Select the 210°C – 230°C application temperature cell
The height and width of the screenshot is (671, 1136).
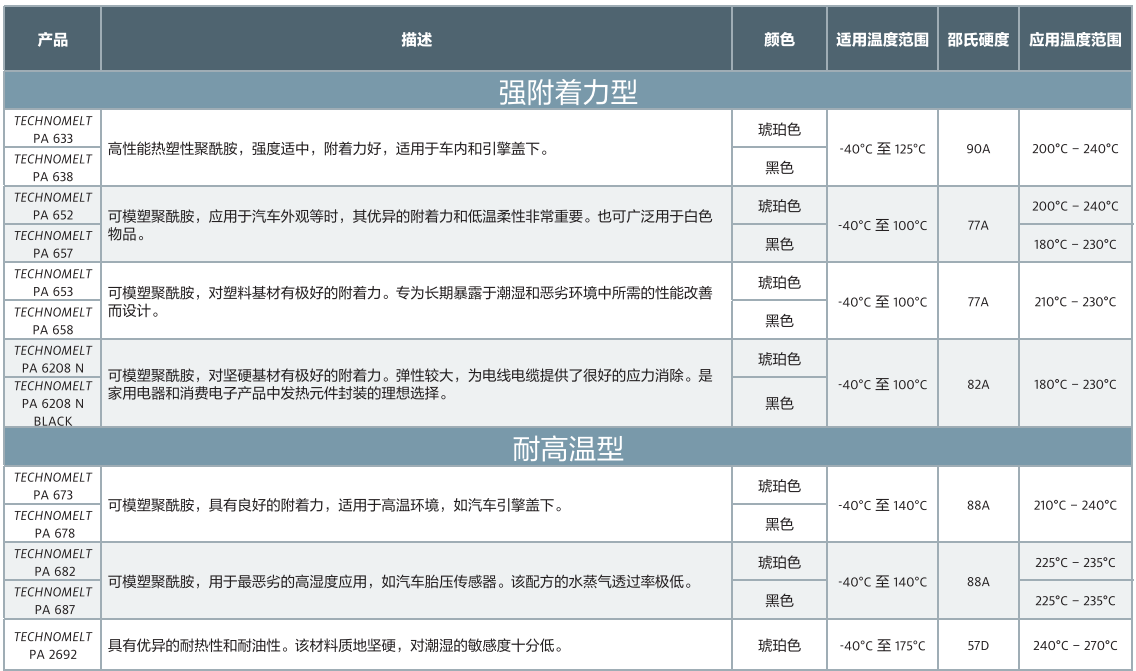tap(1075, 301)
